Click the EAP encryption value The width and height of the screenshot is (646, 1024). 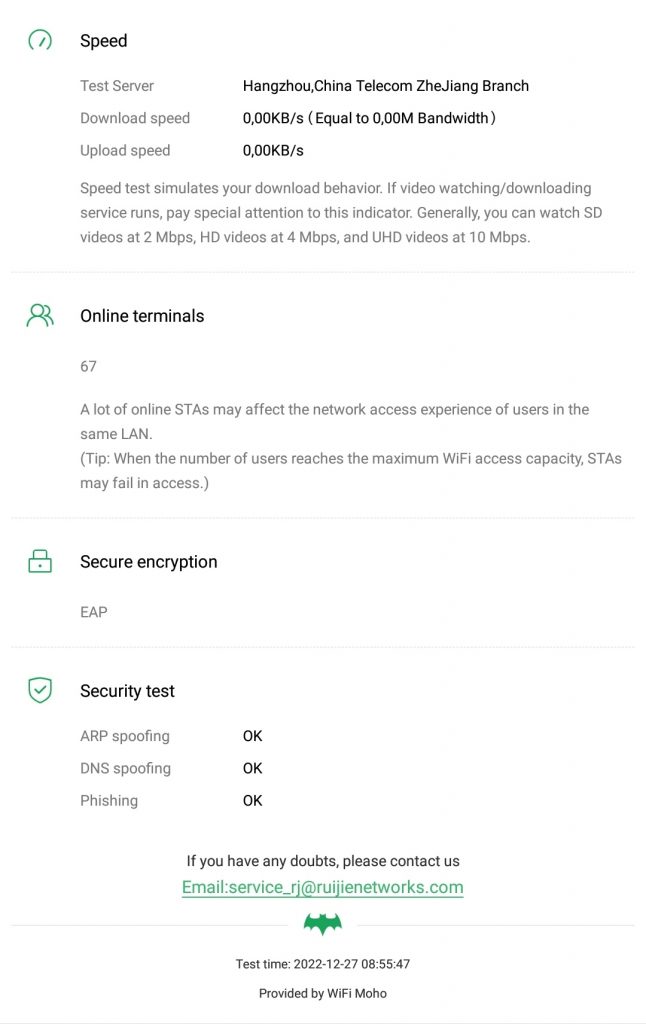[94, 612]
